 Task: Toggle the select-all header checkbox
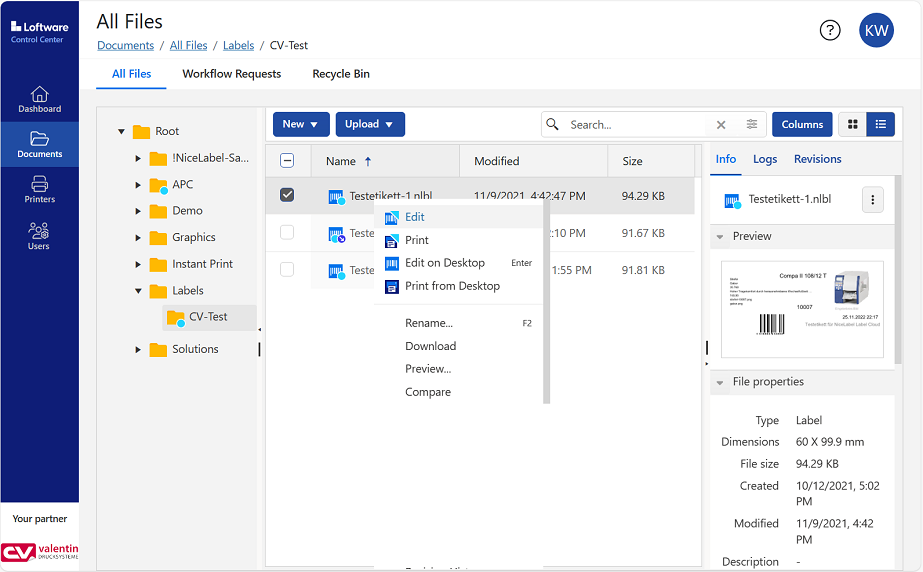(x=287, y=161)
